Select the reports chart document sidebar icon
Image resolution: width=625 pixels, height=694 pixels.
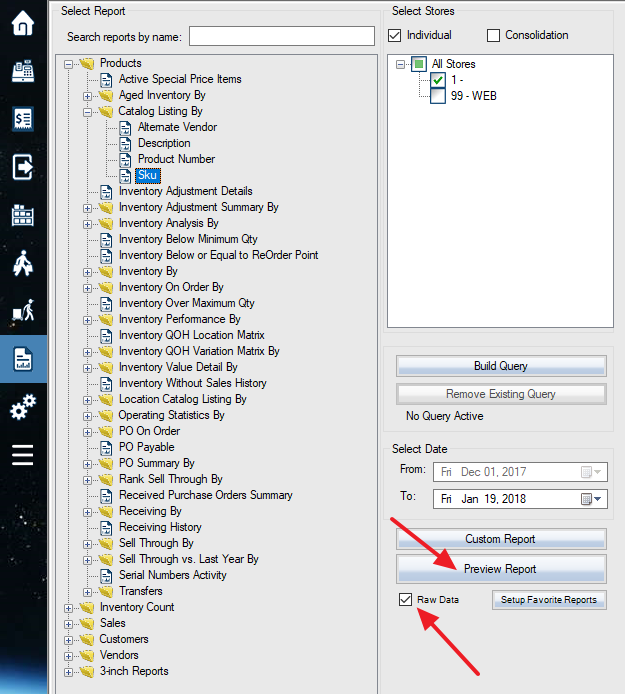point(23,359)
